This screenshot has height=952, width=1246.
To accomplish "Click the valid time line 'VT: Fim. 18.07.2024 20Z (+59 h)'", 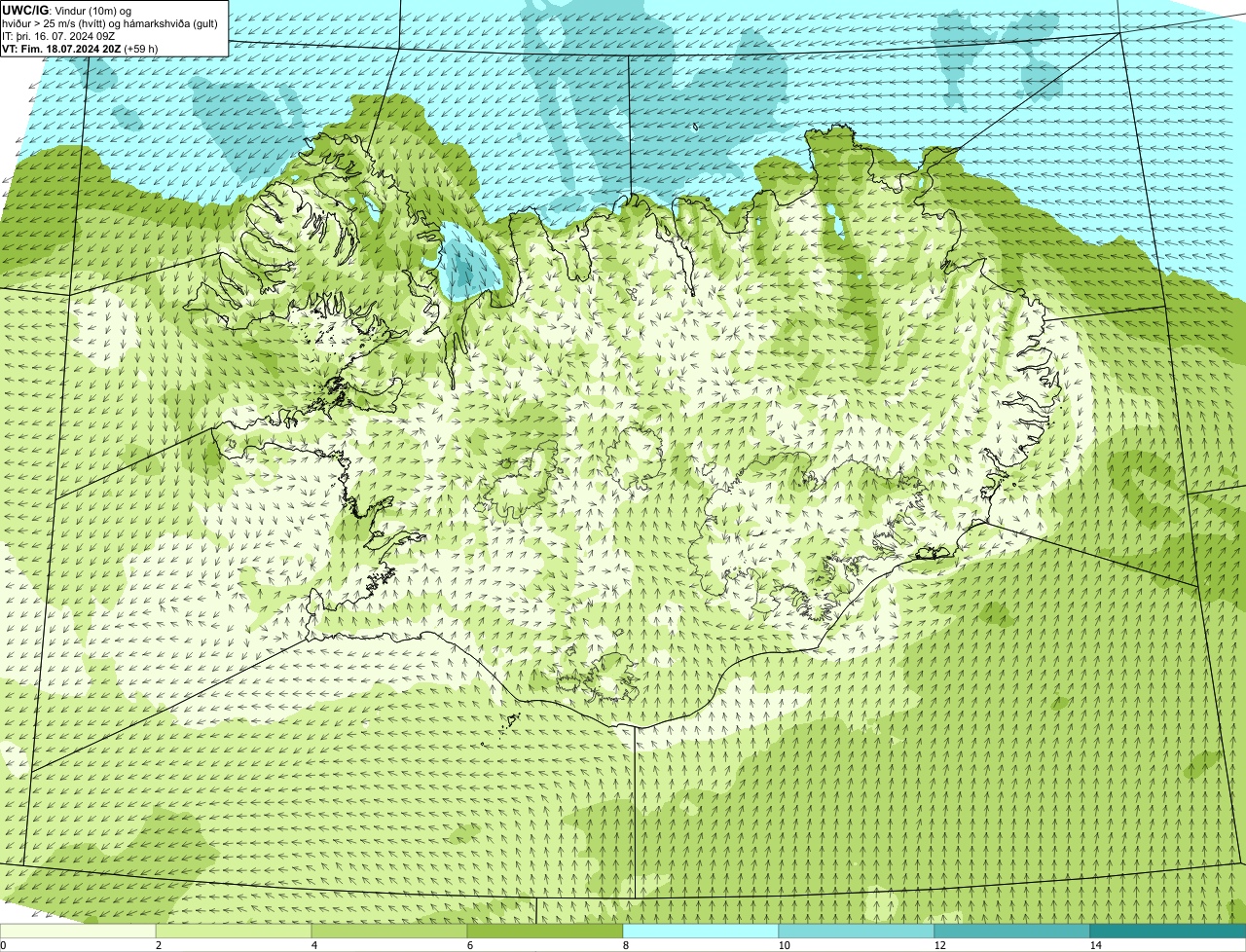I will coord(80,49).
